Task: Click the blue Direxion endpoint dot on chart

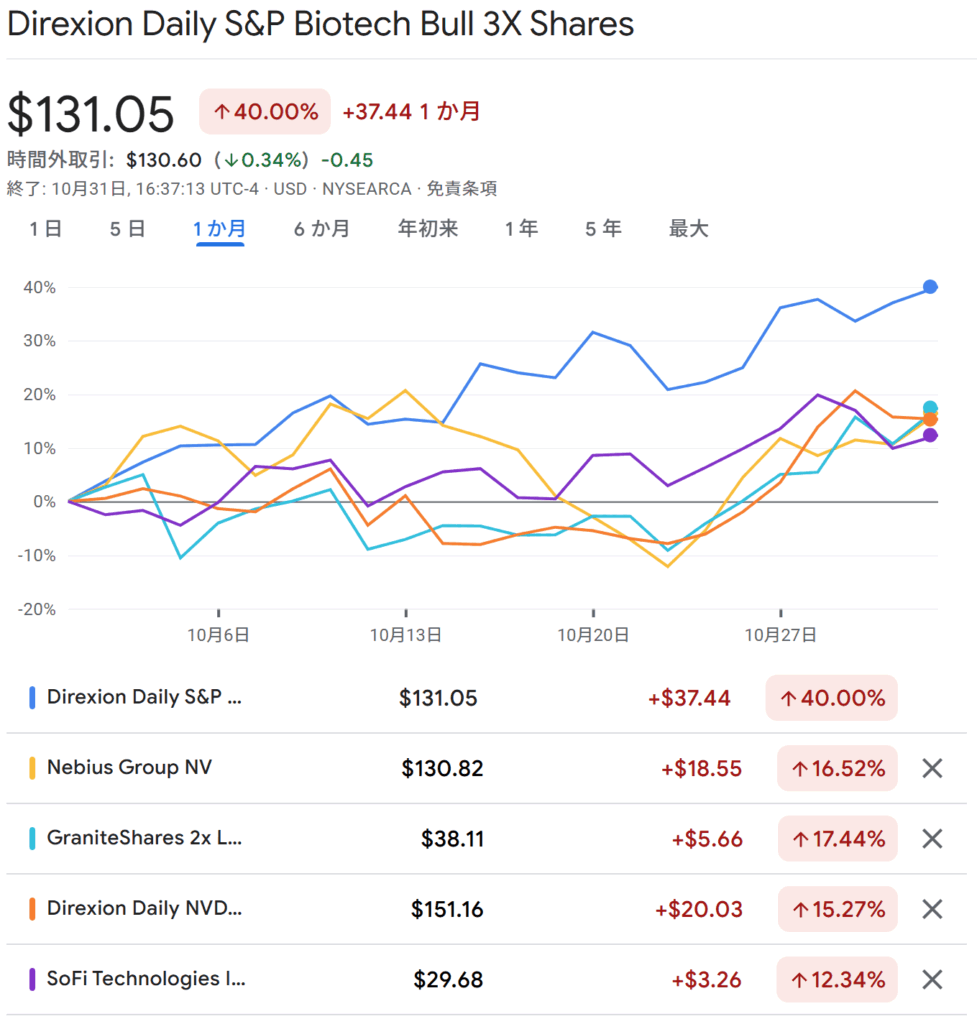Action: tap(930, 287)
